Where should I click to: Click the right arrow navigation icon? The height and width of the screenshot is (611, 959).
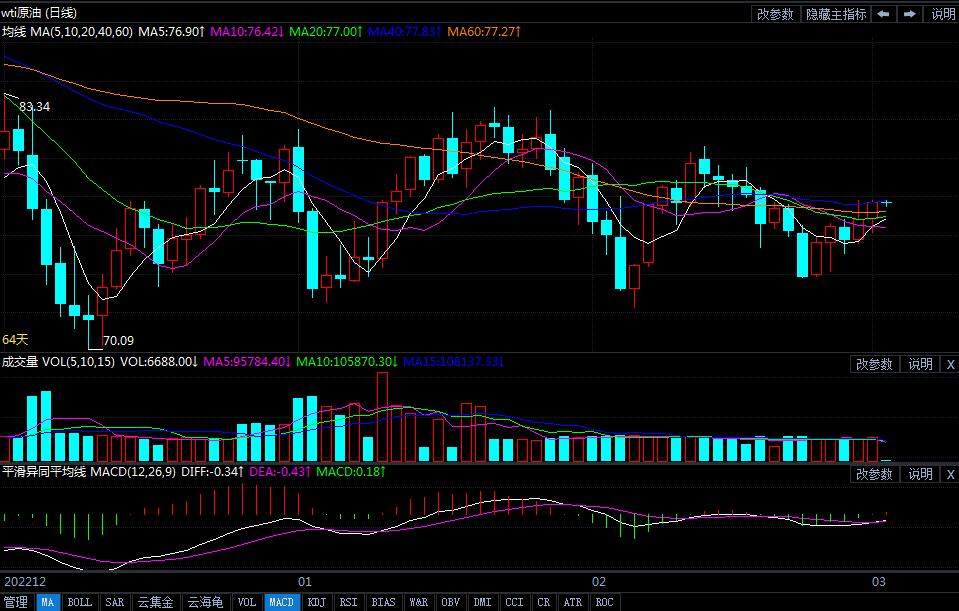[910, 14]
